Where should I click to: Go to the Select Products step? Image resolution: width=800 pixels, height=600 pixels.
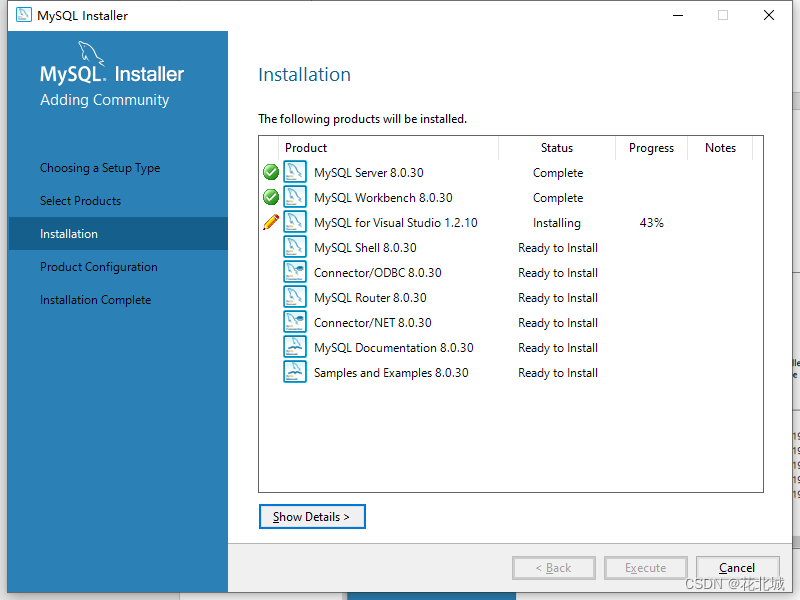tap(81, 201)
